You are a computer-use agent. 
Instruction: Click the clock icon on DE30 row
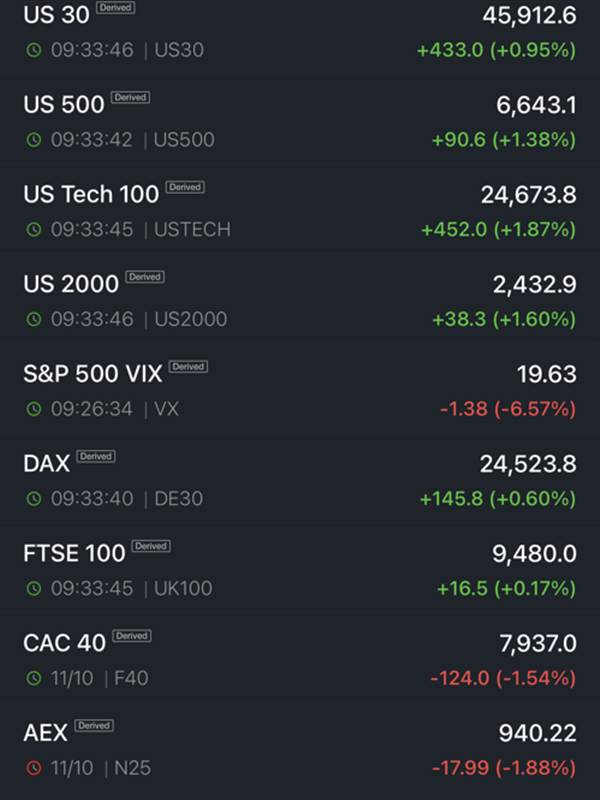tap(34, 499)
